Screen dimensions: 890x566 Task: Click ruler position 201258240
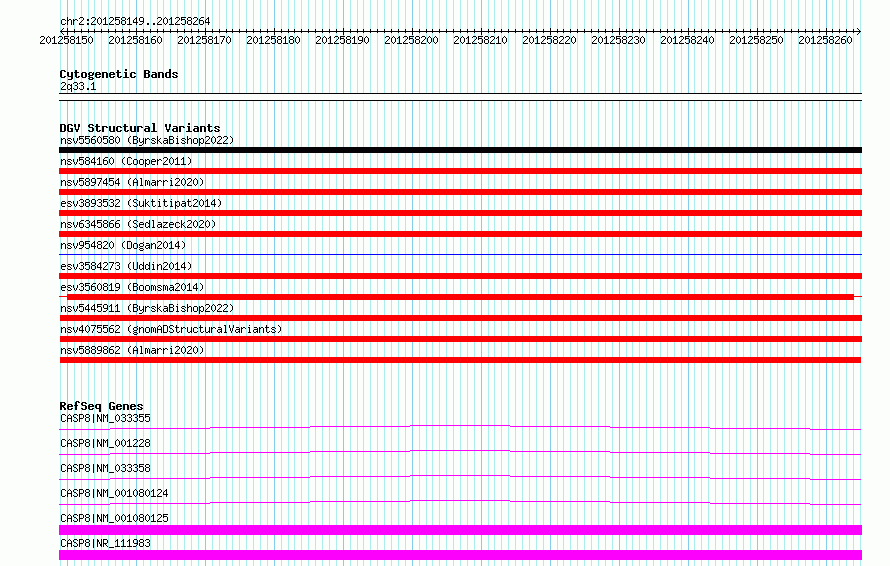[x=687, y=40]
